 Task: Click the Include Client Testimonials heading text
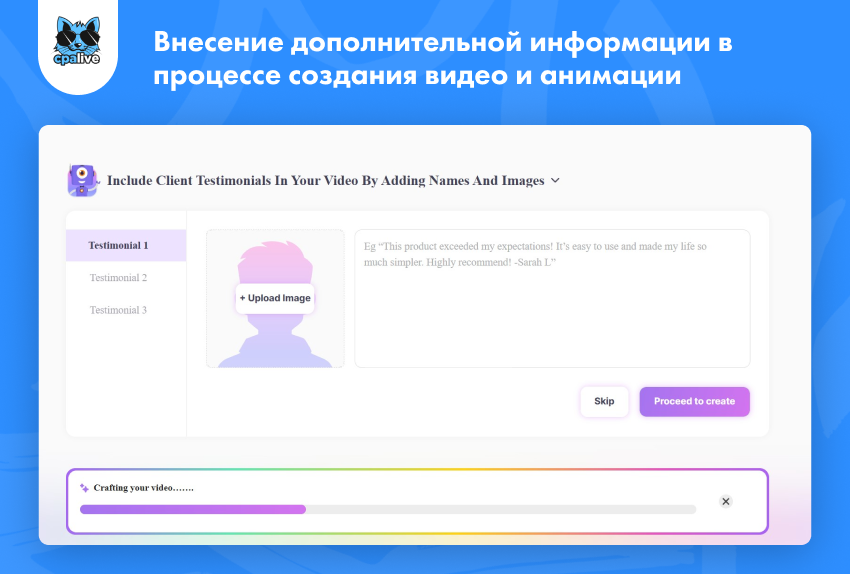click(x=325, y=180)
